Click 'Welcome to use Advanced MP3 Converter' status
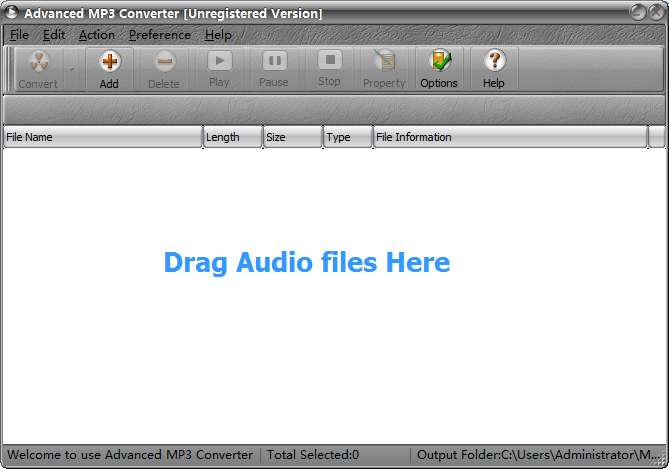Image resolution: width=669 pixels, height=469 pixels. (x=130, y=455)
